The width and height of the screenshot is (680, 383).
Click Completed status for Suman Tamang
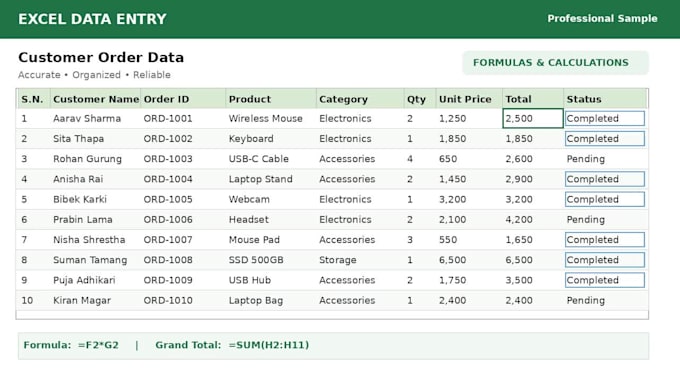tap(605, 260)
